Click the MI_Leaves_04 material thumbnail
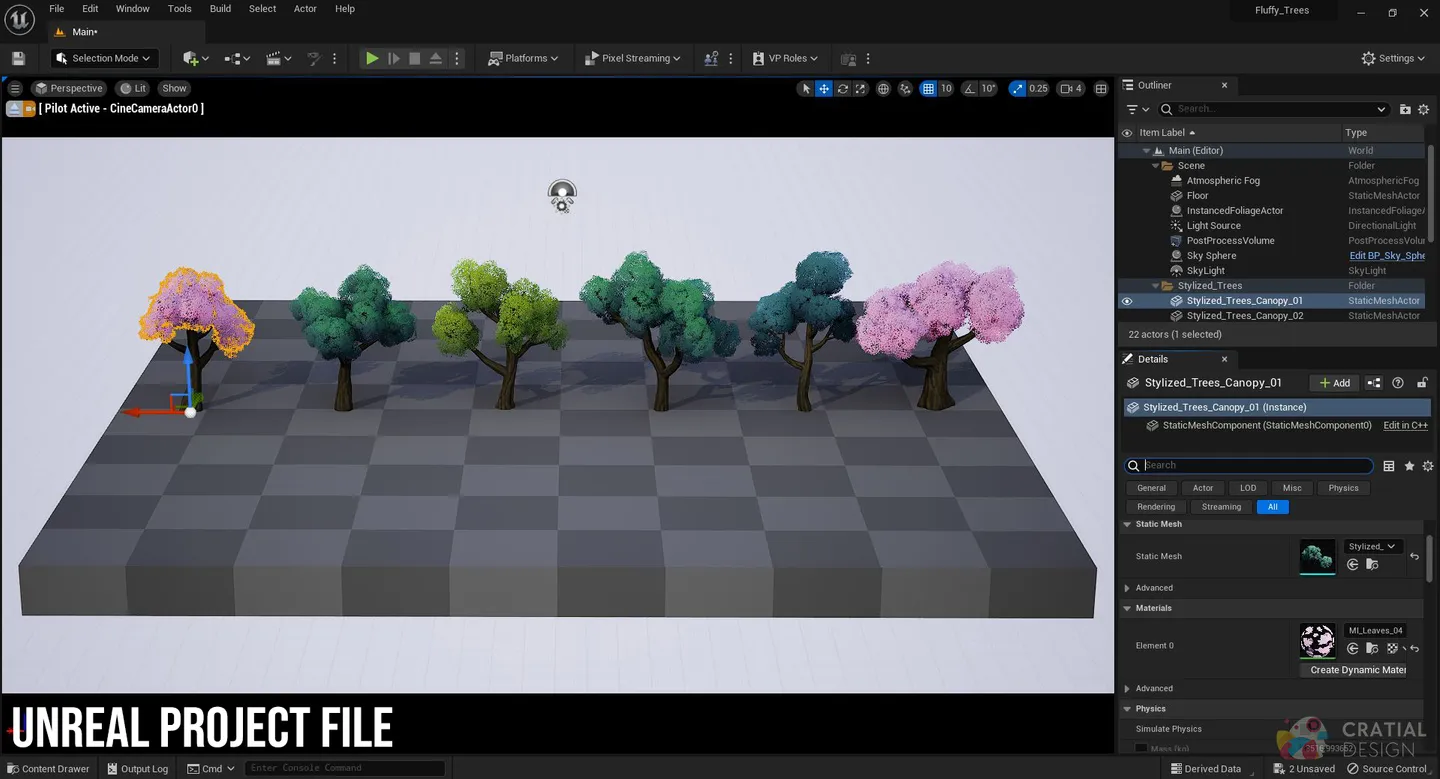 point(1317,641)
